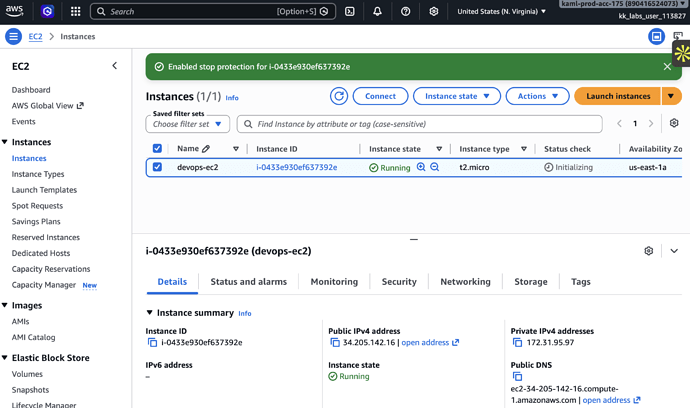Copy the Private IPv4 address

[x=518, y=342]
